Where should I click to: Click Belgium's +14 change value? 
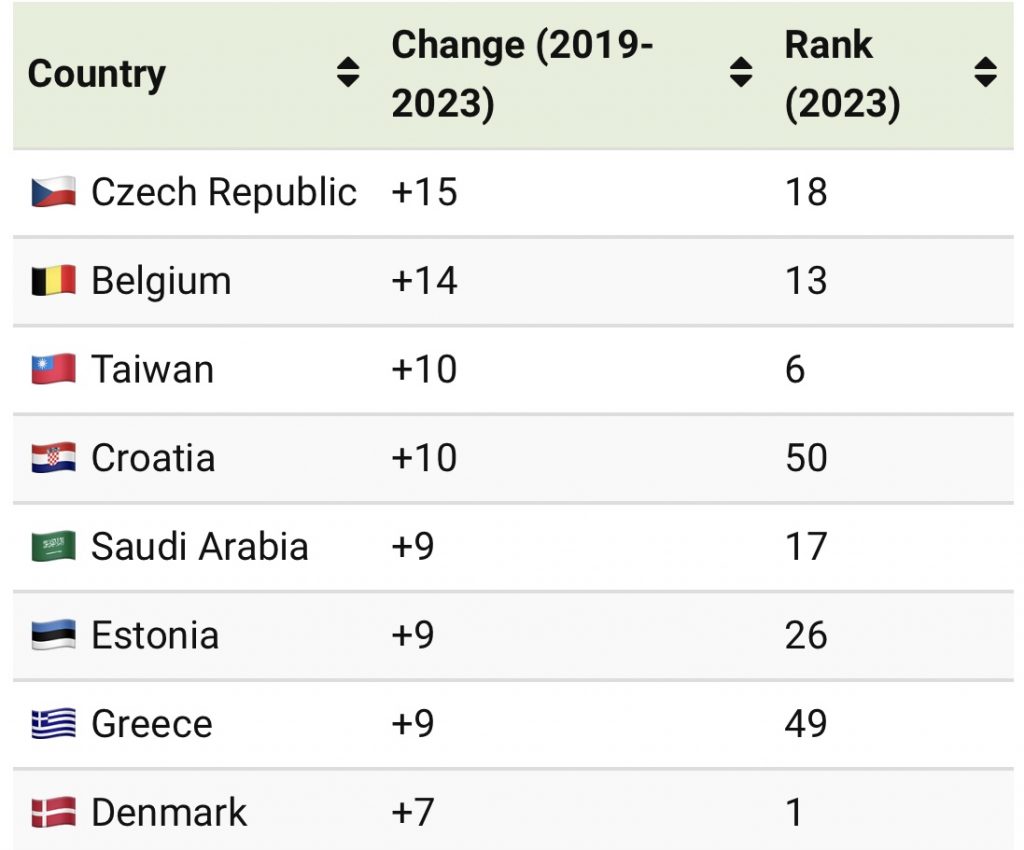(424, 281)
